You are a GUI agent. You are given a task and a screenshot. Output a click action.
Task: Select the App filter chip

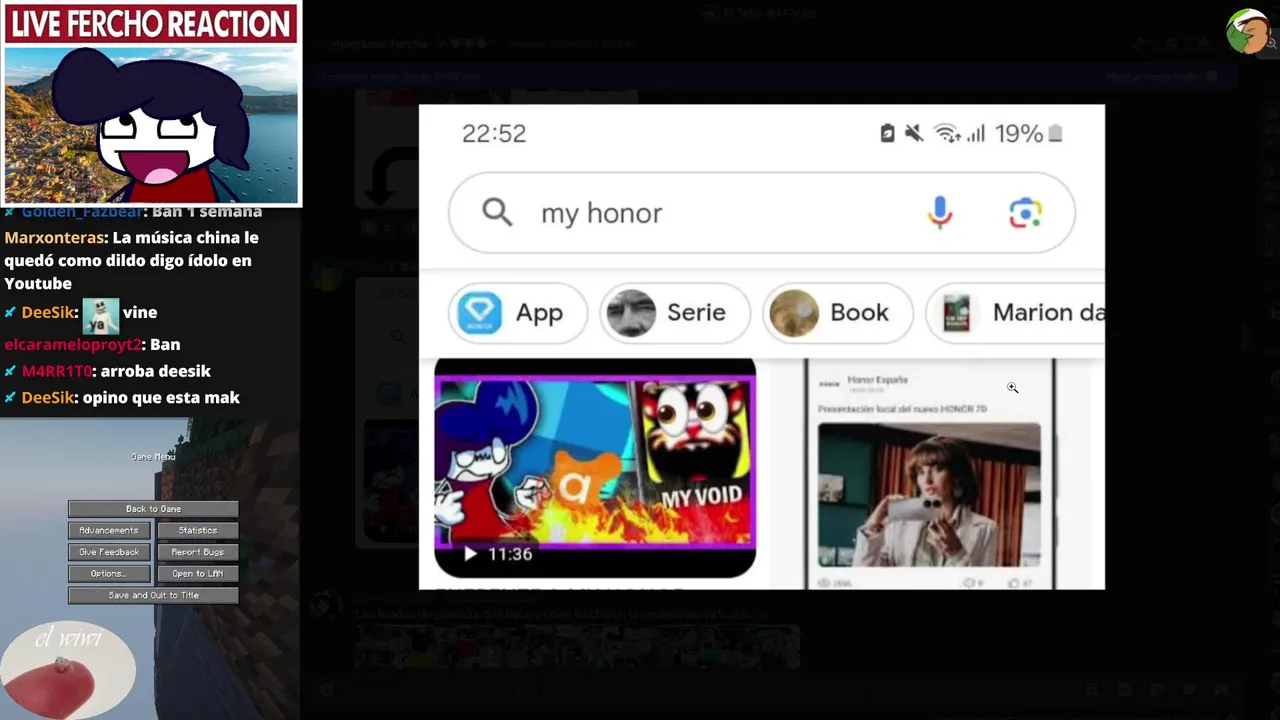(517, 313)
